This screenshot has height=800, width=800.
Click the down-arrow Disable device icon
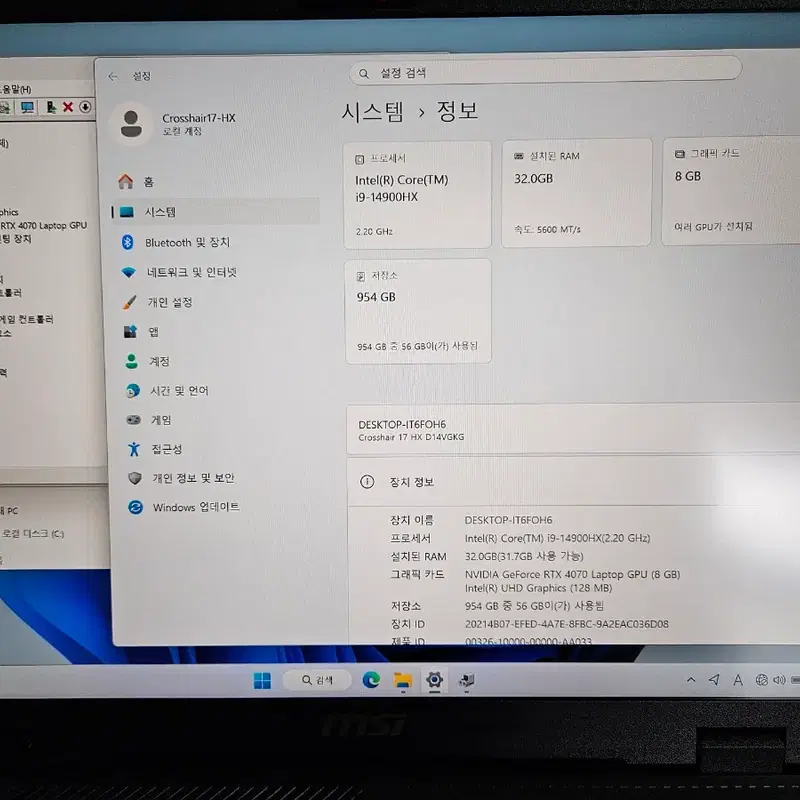[85, 107]
